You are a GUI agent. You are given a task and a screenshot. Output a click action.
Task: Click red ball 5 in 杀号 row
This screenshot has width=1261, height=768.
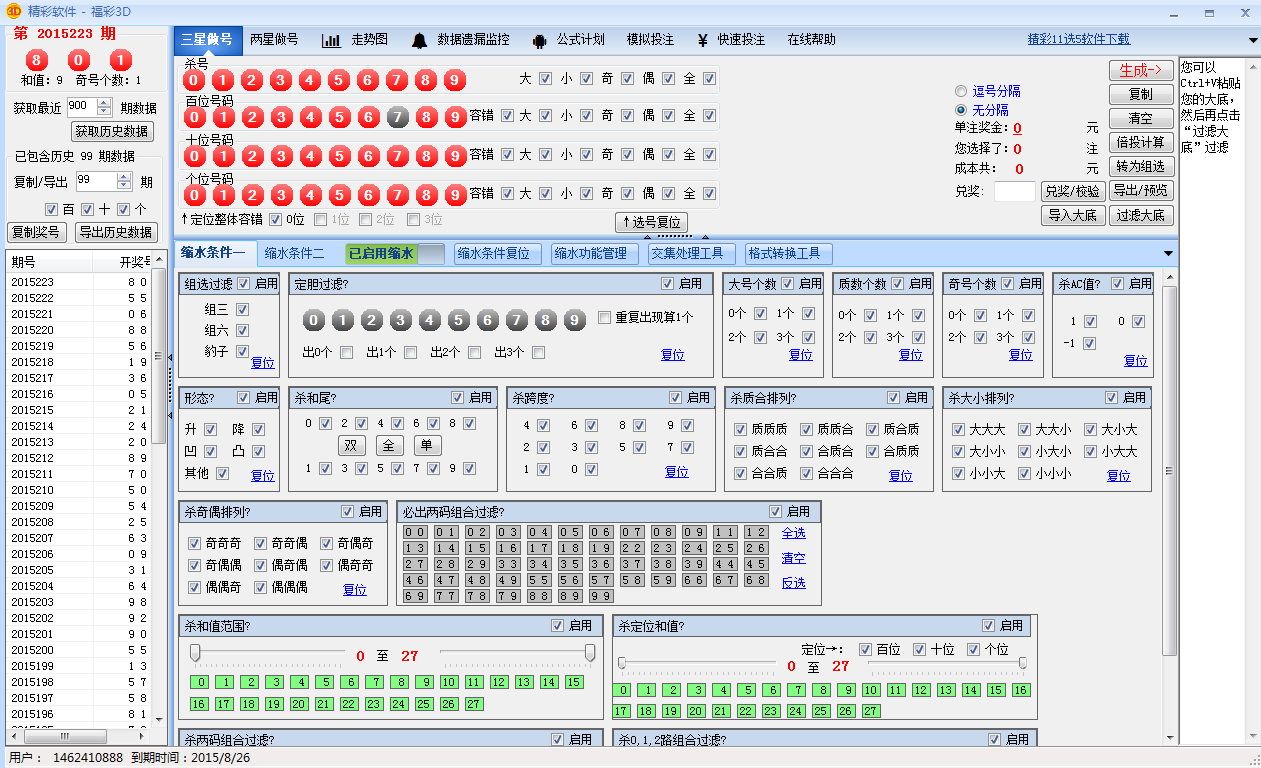click(x=339, y=80)
